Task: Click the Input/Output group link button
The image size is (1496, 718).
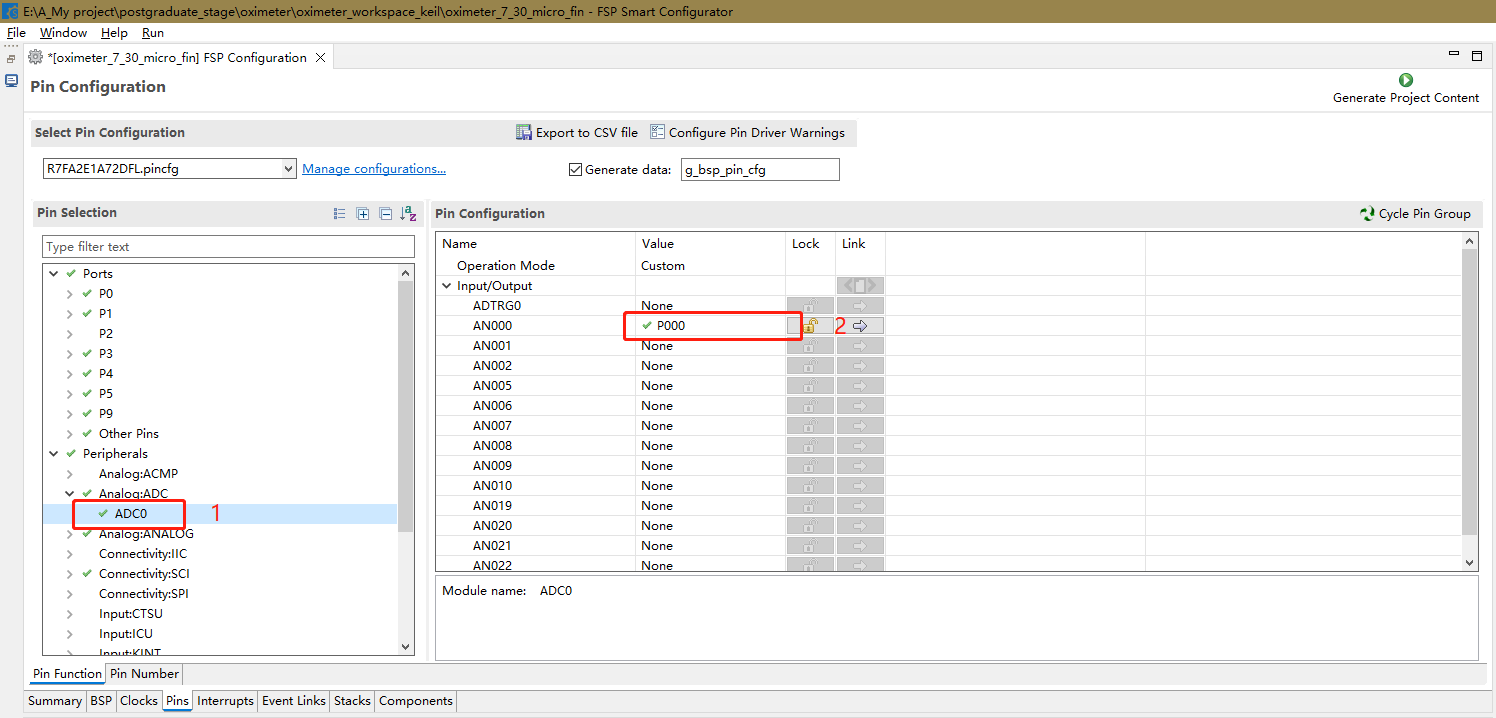Action: tap(860, 285)
